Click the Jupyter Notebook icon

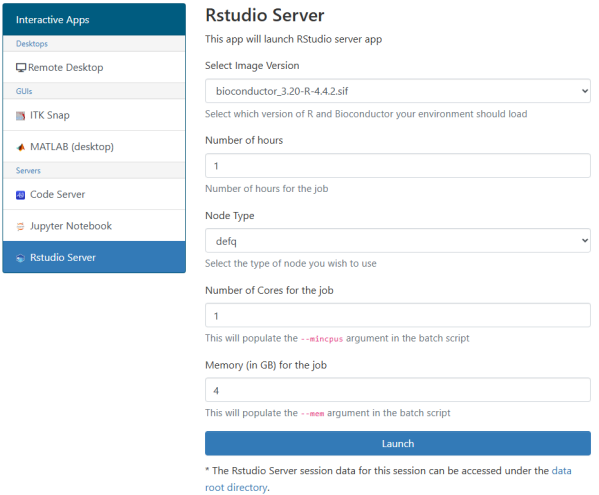[x=21, y=226]
